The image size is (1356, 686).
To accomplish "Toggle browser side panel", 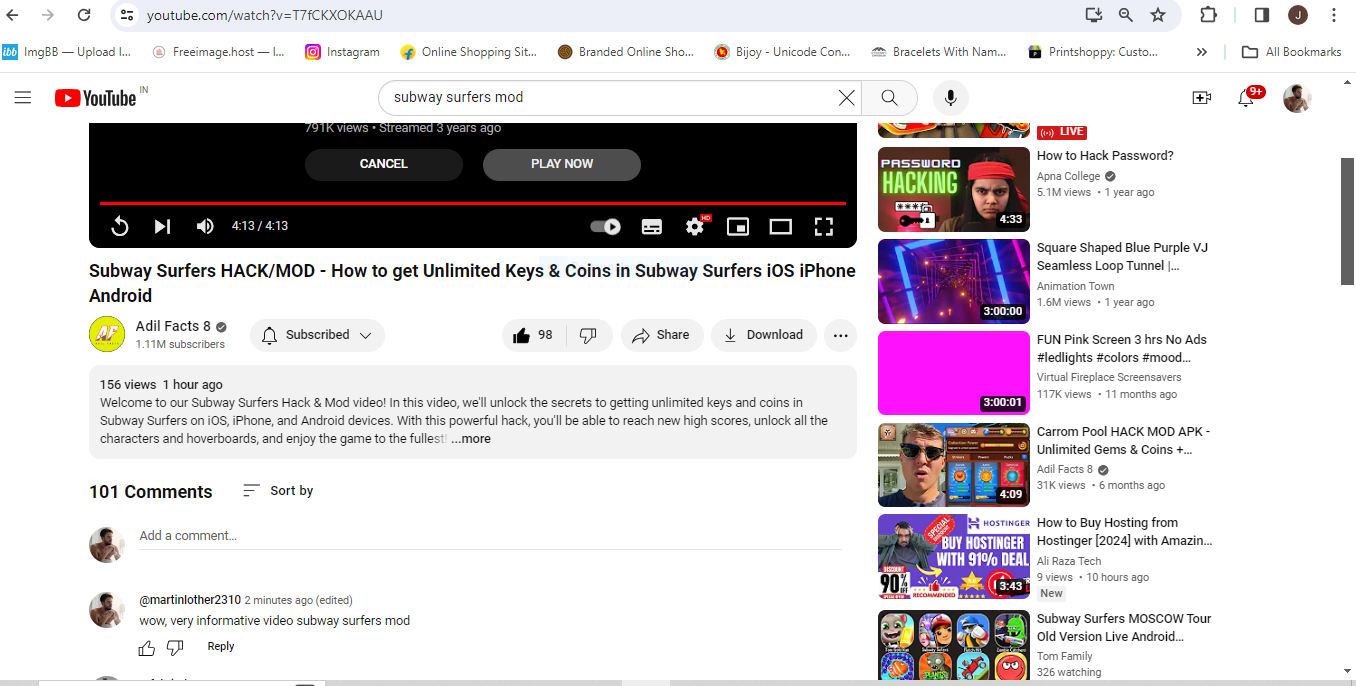I will pyautogui.click(x=1262, y=15).
